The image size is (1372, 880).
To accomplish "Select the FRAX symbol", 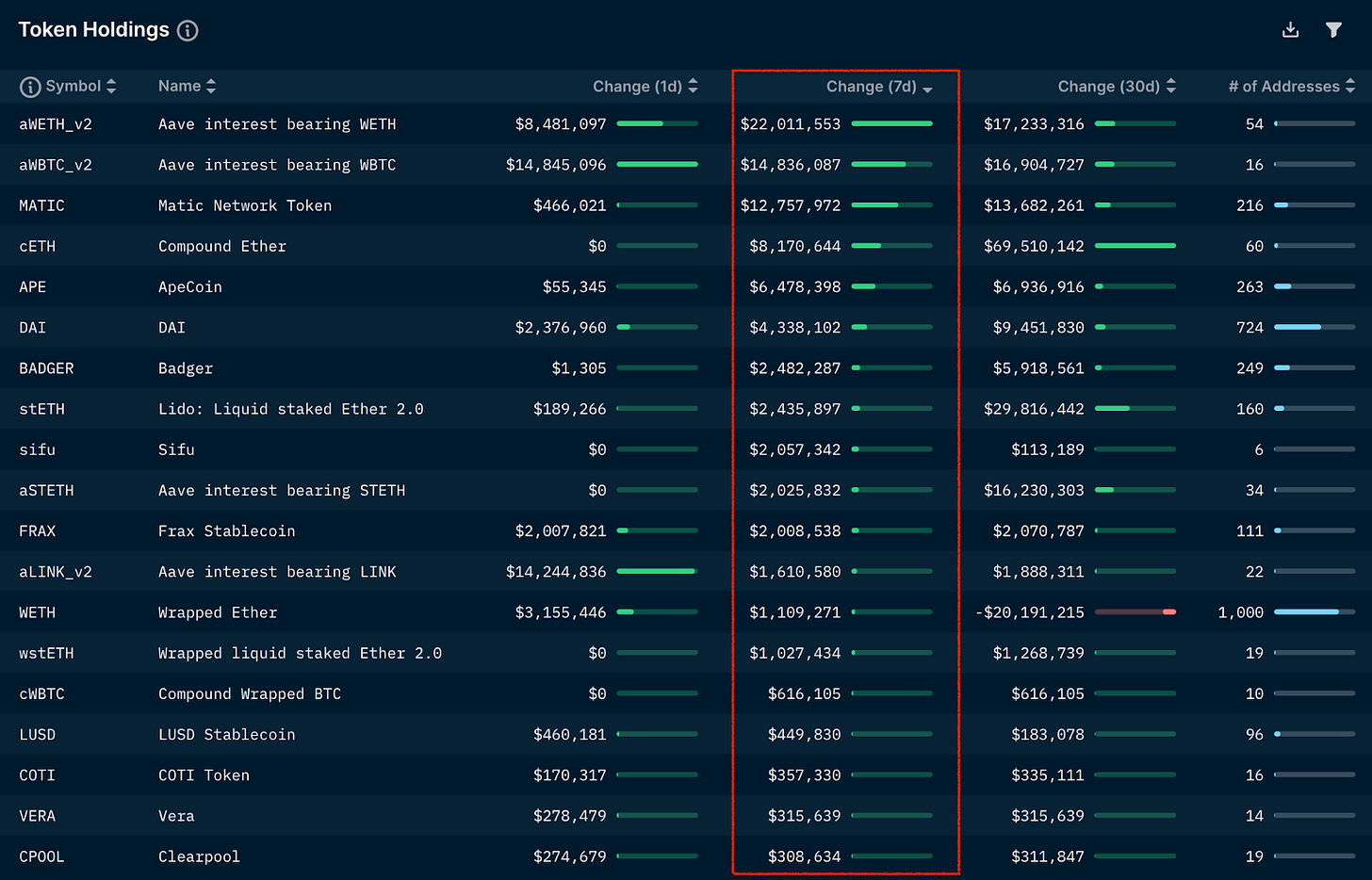I will click(37, 530).
